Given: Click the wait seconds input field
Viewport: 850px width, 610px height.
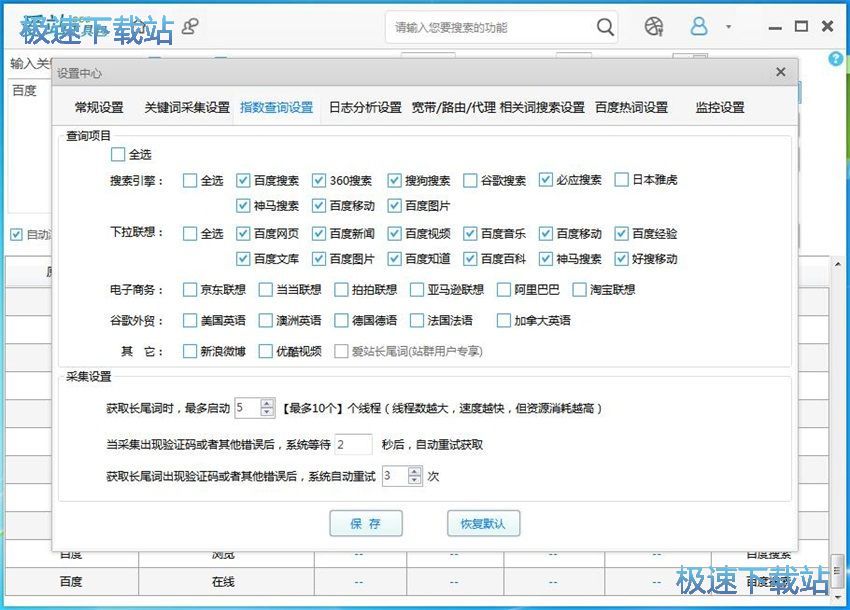Looking at the screenshot, I should click(353, 445).
